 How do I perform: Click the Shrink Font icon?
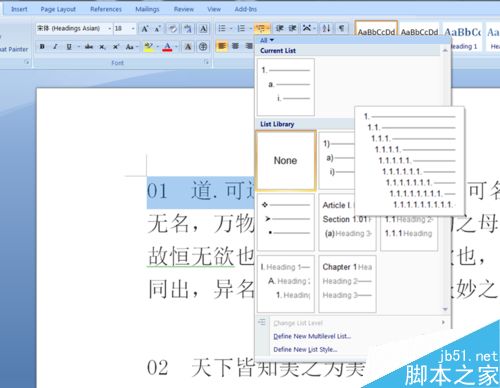tap(158, 29)
